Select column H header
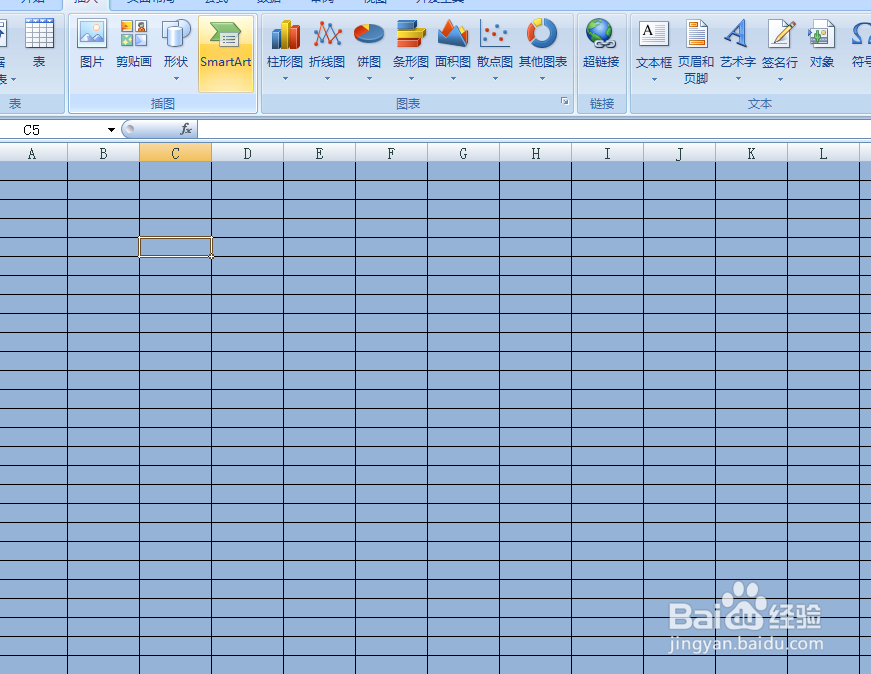Image resolution: width=871 pixels, height=674 pixels. pos(535,153)
